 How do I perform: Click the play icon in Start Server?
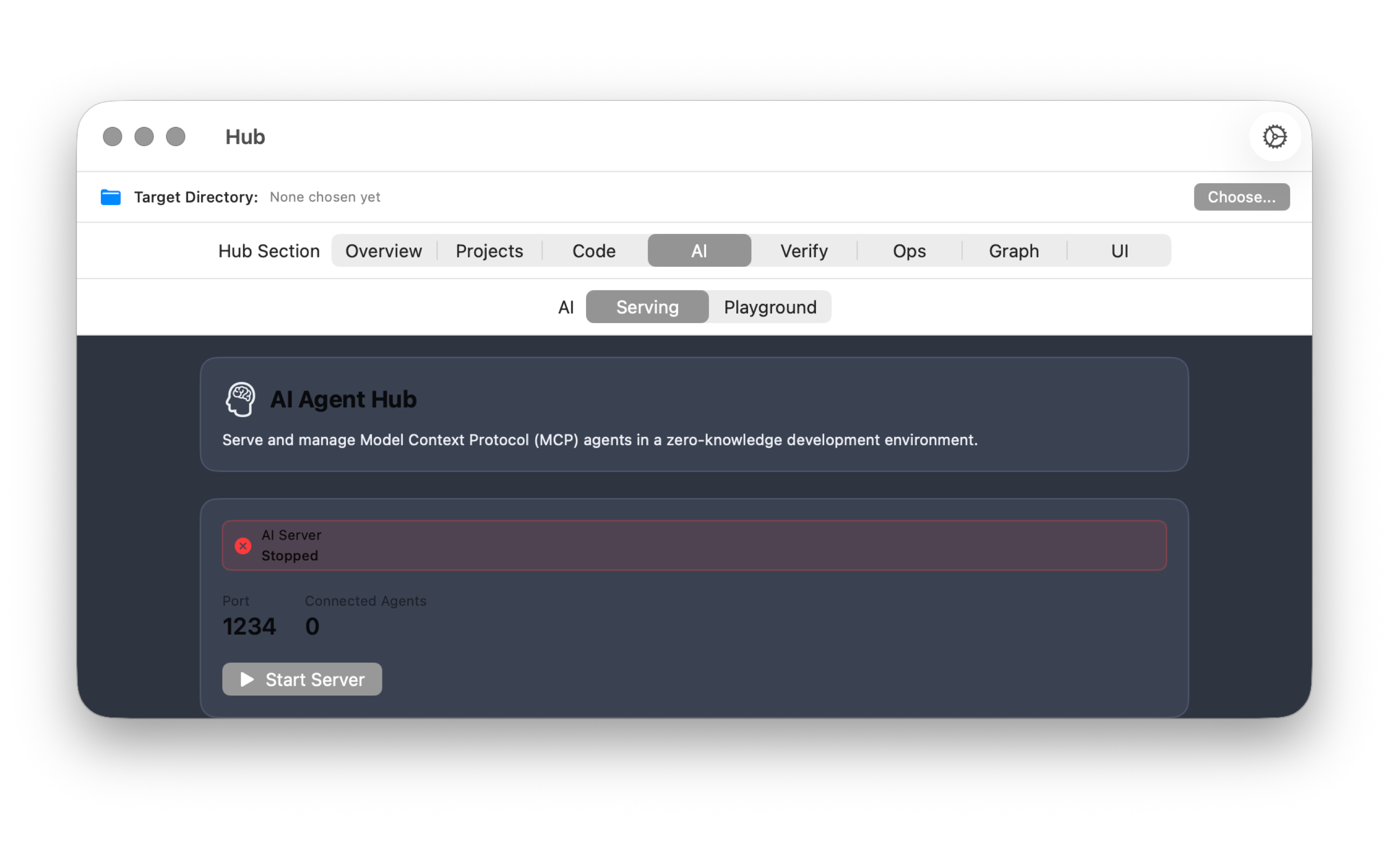pos(247,679)
